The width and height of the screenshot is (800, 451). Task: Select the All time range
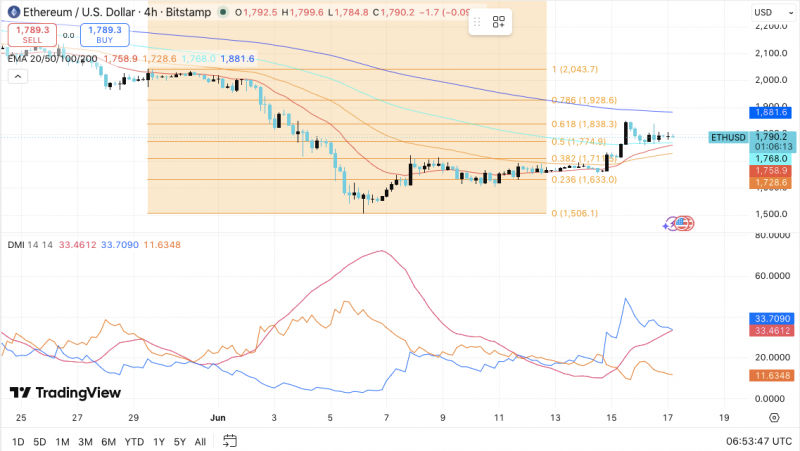point(200,442)
